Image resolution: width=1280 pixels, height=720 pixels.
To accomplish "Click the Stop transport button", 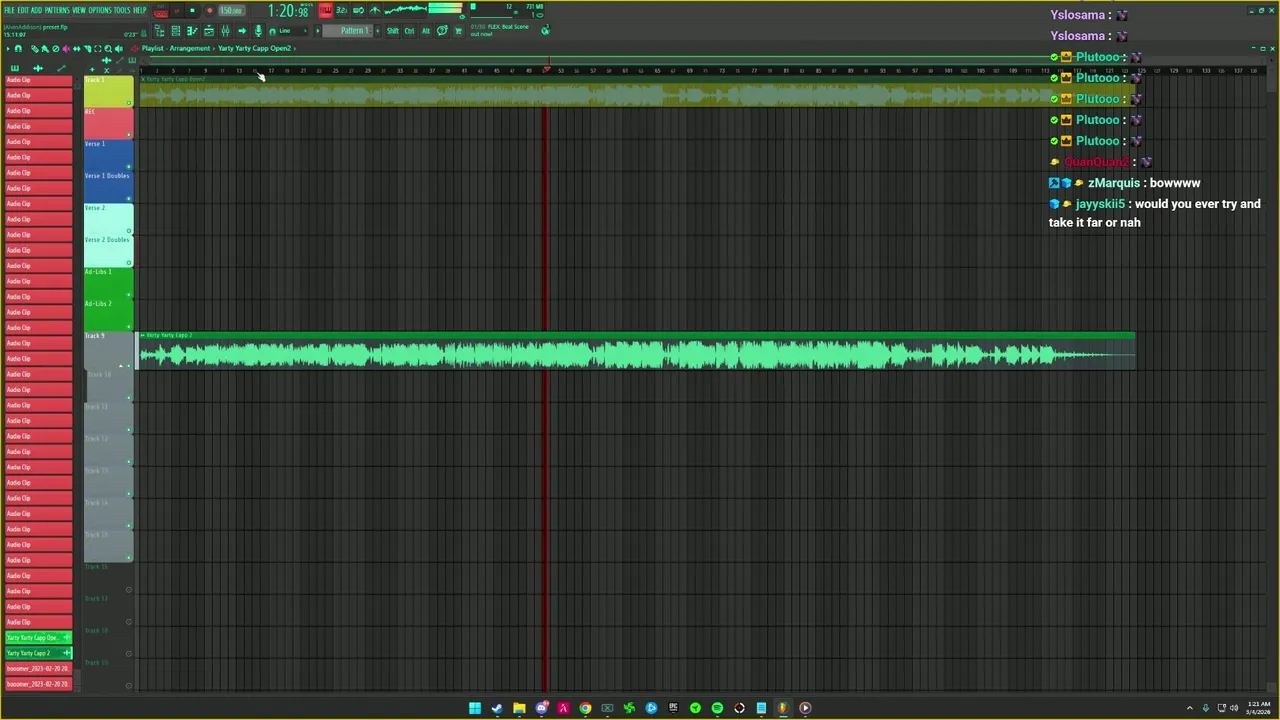I will click(192, 11).
